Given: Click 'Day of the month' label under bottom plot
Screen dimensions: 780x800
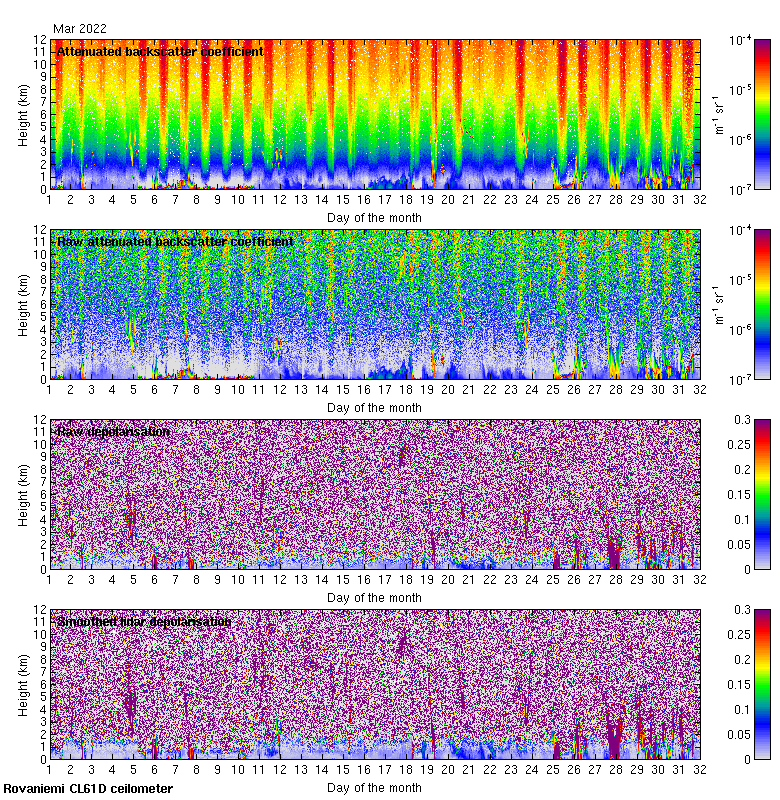Looking at the screenshot, I should [x=375, y=787].
